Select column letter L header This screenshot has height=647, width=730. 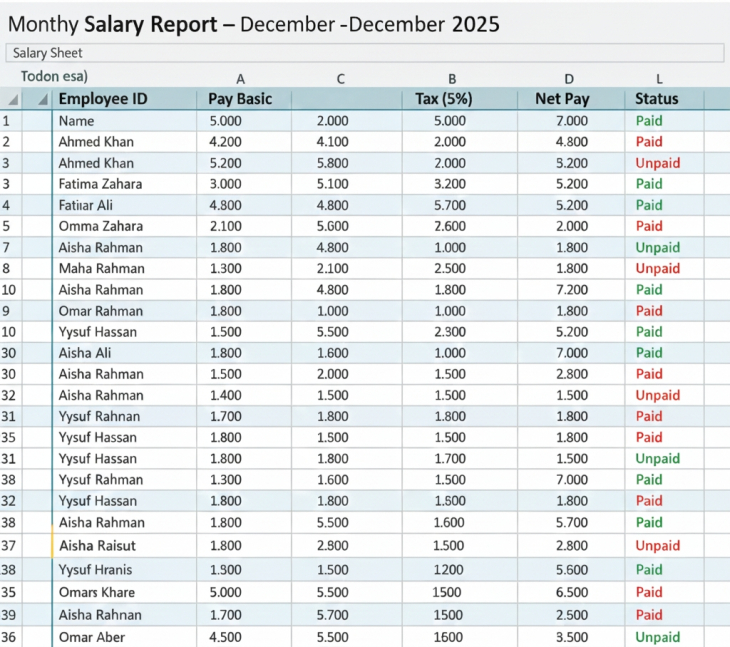tap(659, 78)
